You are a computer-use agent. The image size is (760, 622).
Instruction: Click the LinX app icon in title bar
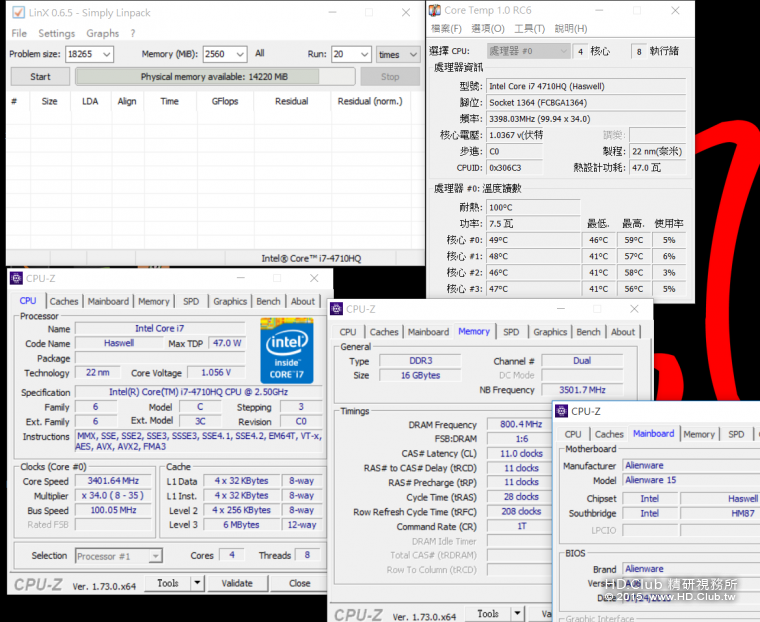pyautogui.click(x=18, y=12)
